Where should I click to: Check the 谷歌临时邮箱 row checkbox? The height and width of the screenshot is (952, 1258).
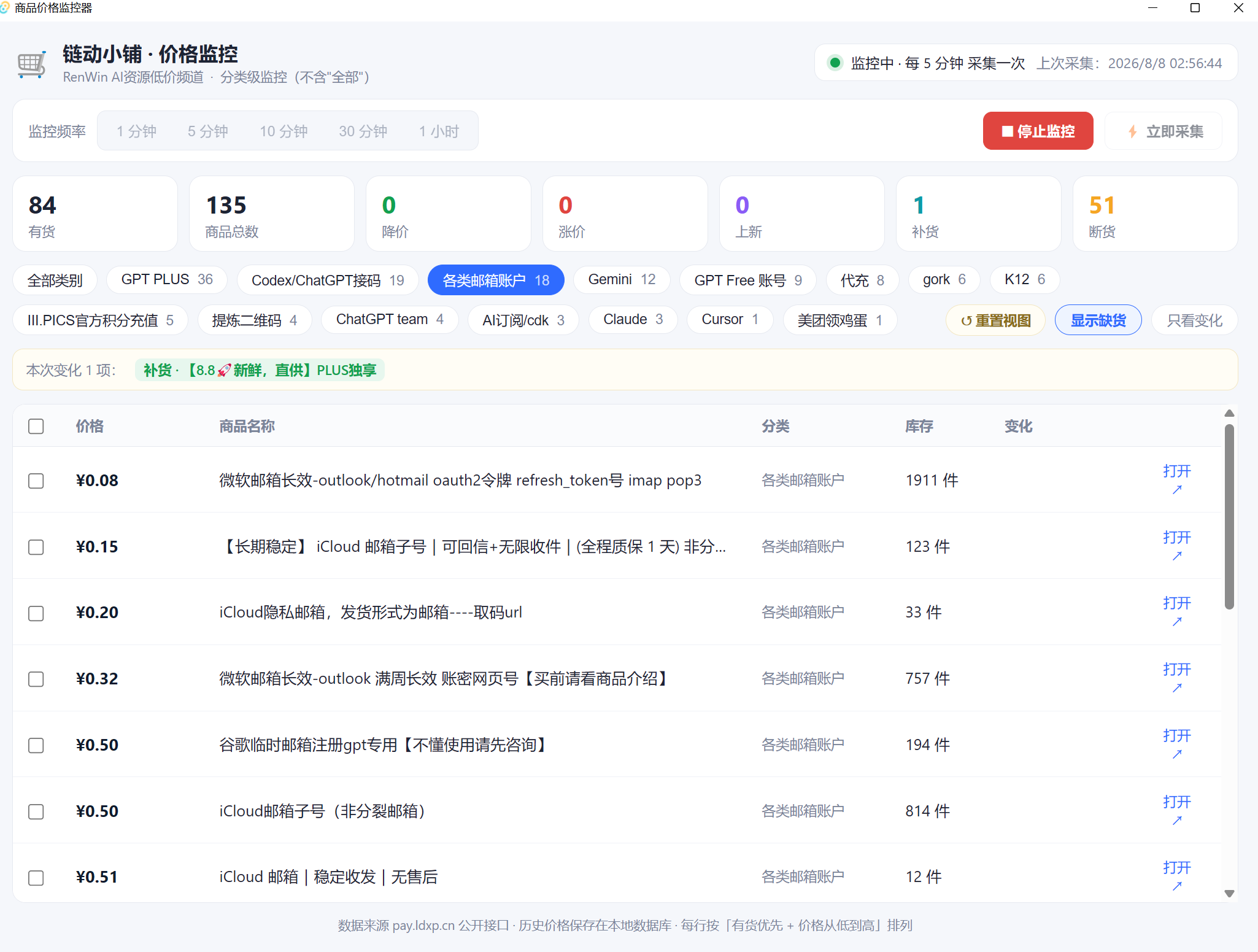[36, 745]
